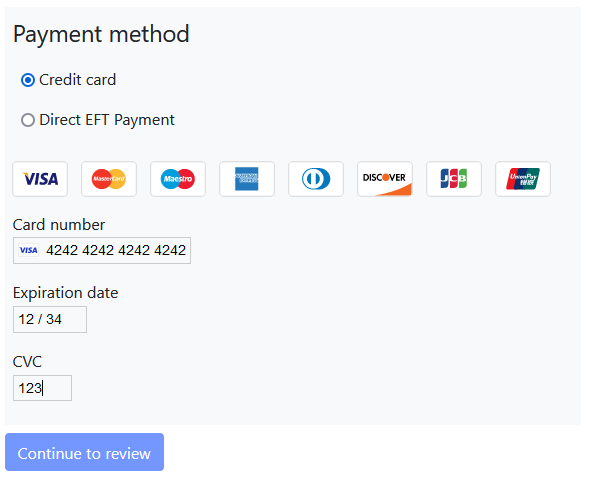Click the MasterCard logo

coord(109,179)
